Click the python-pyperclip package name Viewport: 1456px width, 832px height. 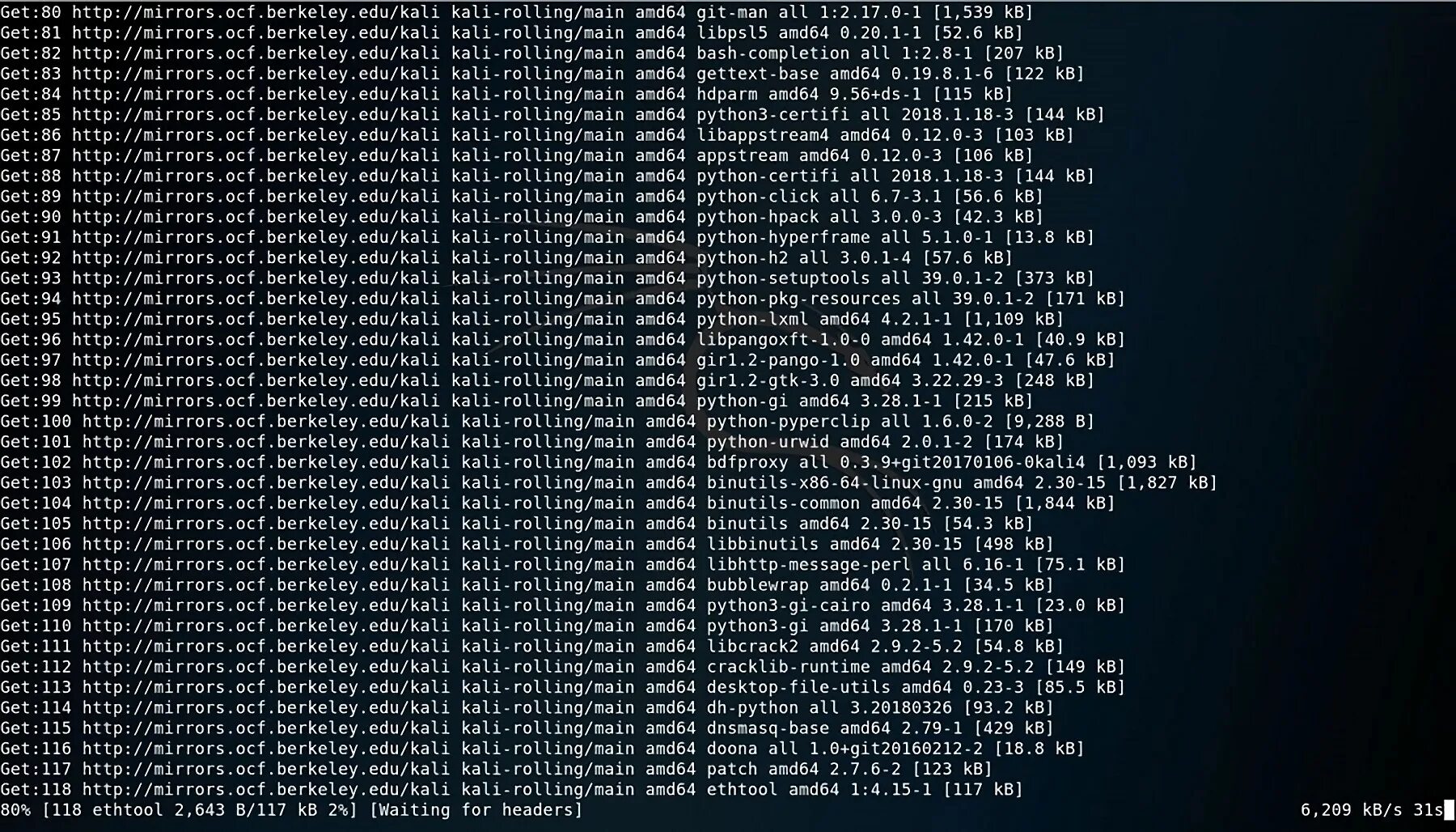(788, 422)
